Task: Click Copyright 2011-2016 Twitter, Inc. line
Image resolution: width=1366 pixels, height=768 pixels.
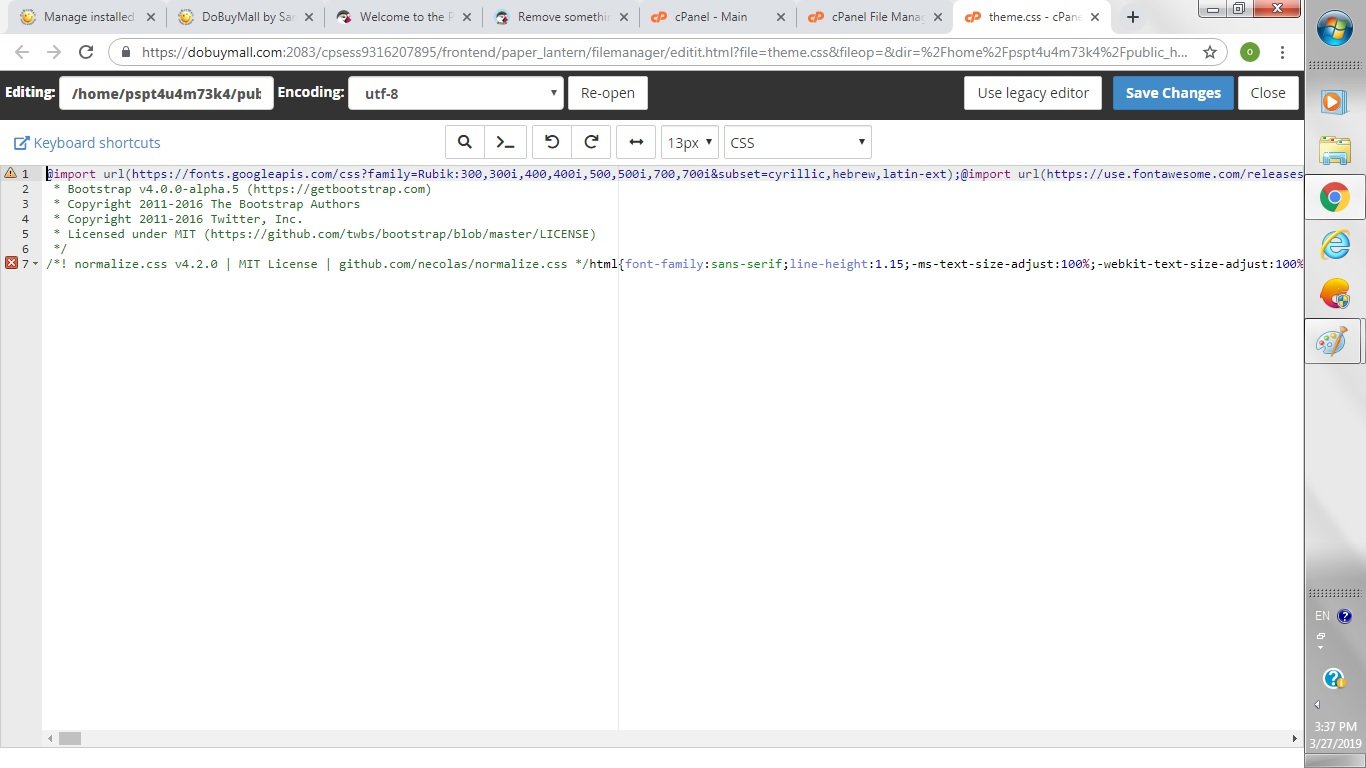Action: pyautogui.click(x=179, y=219)
